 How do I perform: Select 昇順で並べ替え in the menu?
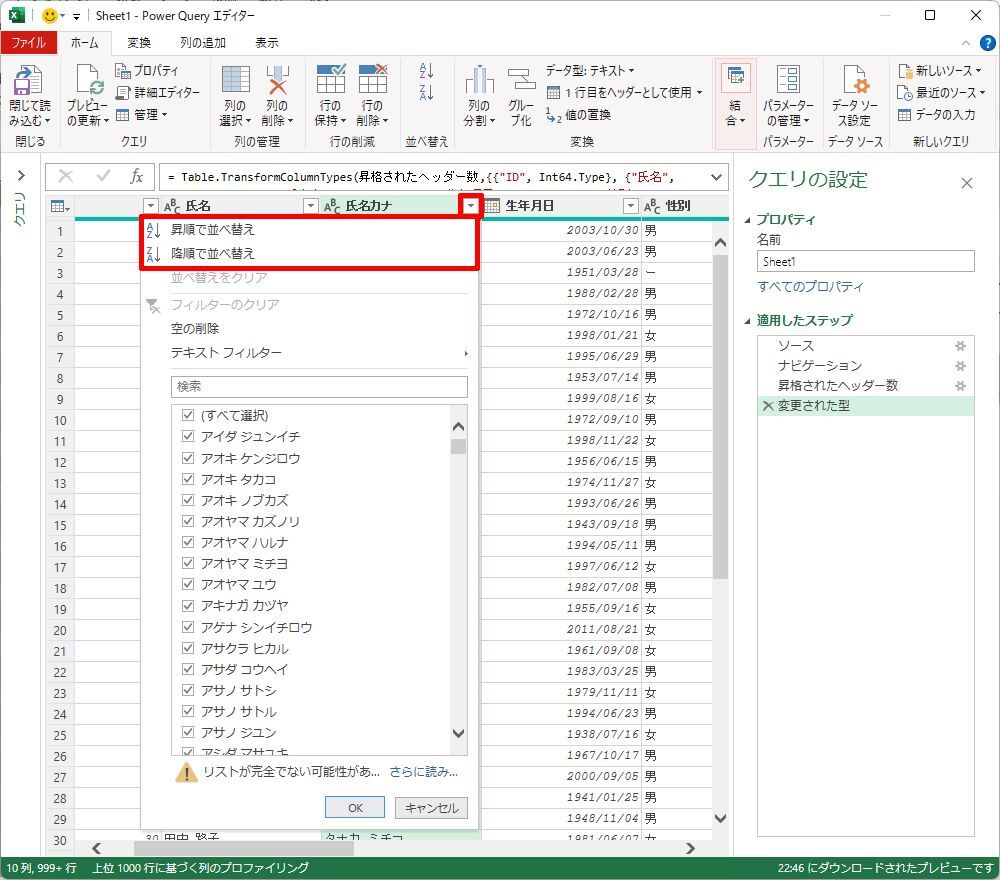coord(212,229)
